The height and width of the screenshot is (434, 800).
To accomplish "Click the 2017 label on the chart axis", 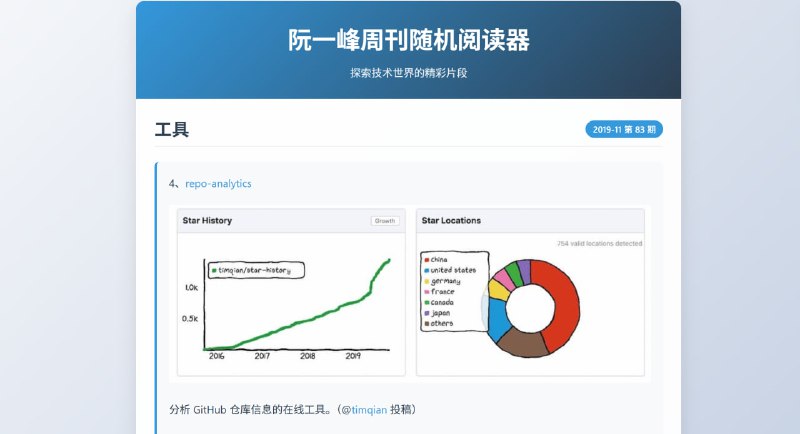I will (262, 355).
